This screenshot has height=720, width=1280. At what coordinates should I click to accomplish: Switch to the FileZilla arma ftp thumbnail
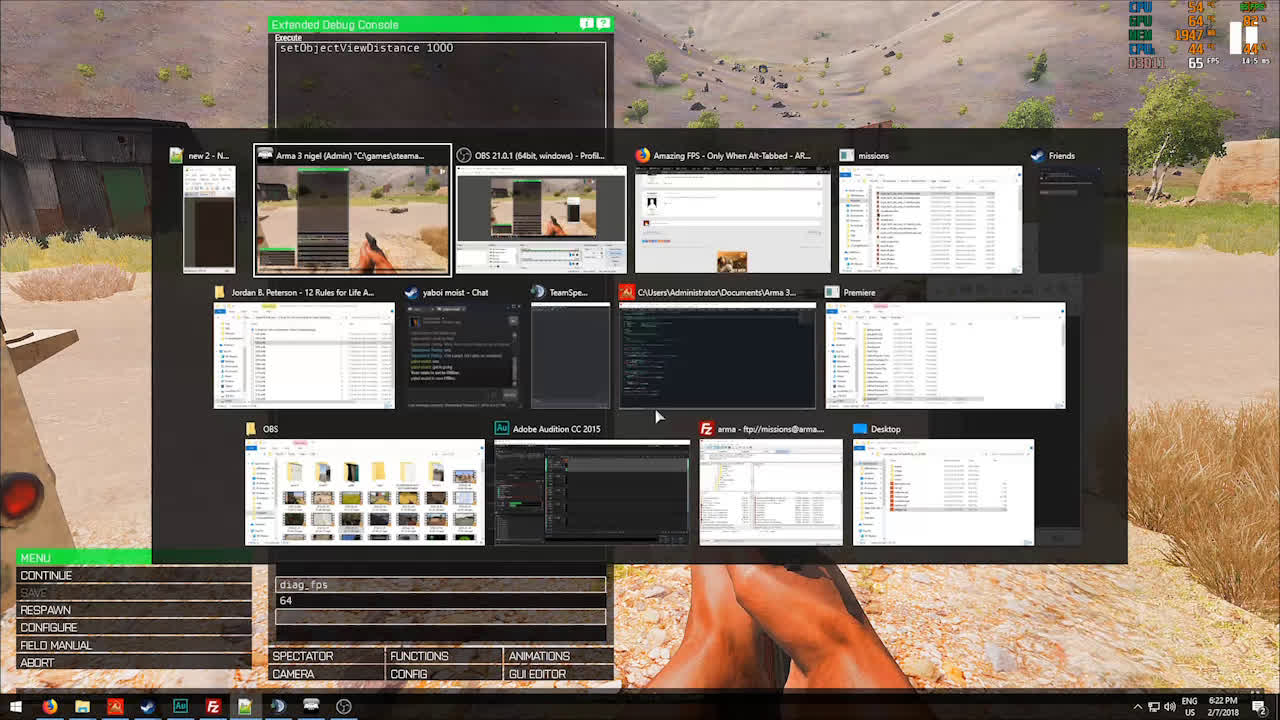pyautogui.click(x=771, y=492)
